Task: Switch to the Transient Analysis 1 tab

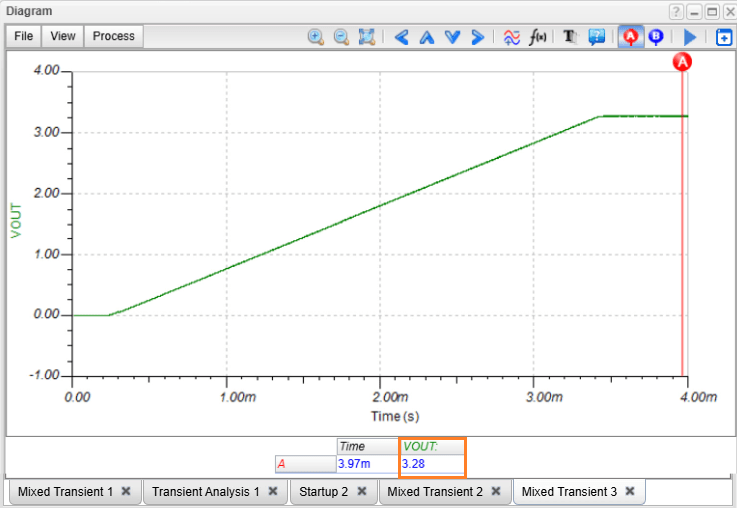Action: tap(206, 492)
